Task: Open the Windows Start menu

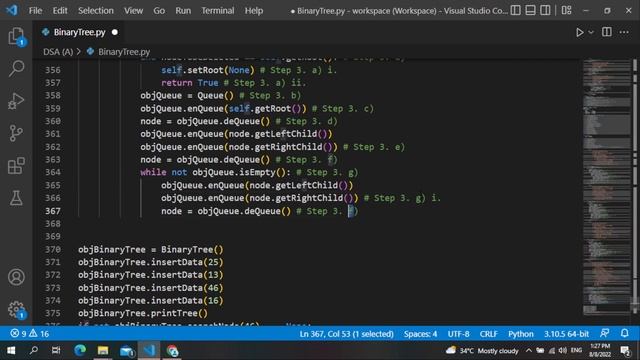Action: tap(11, 351)
